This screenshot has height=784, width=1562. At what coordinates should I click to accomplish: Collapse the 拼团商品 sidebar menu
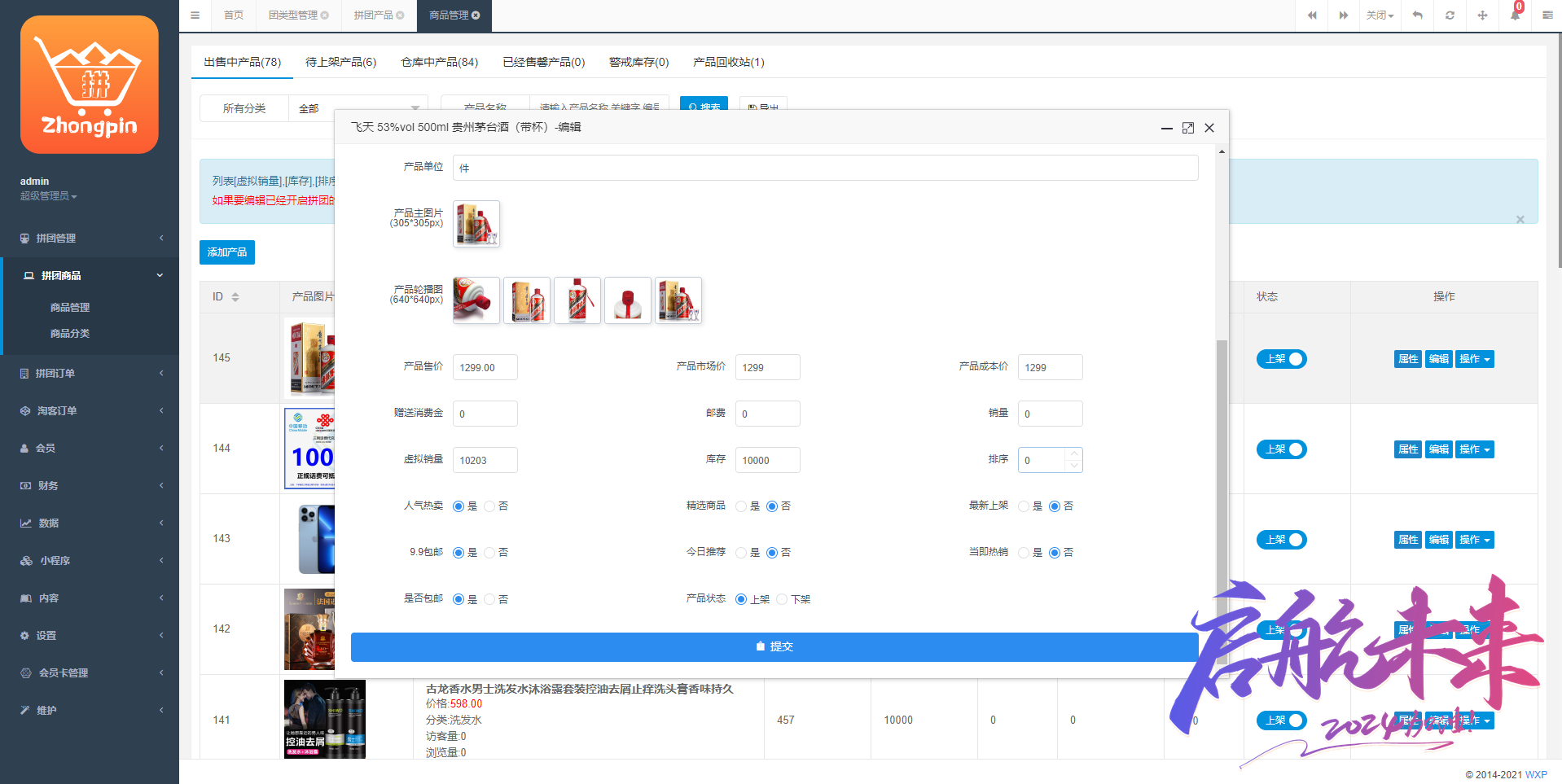pyautogui.click(x=90, y=276)
